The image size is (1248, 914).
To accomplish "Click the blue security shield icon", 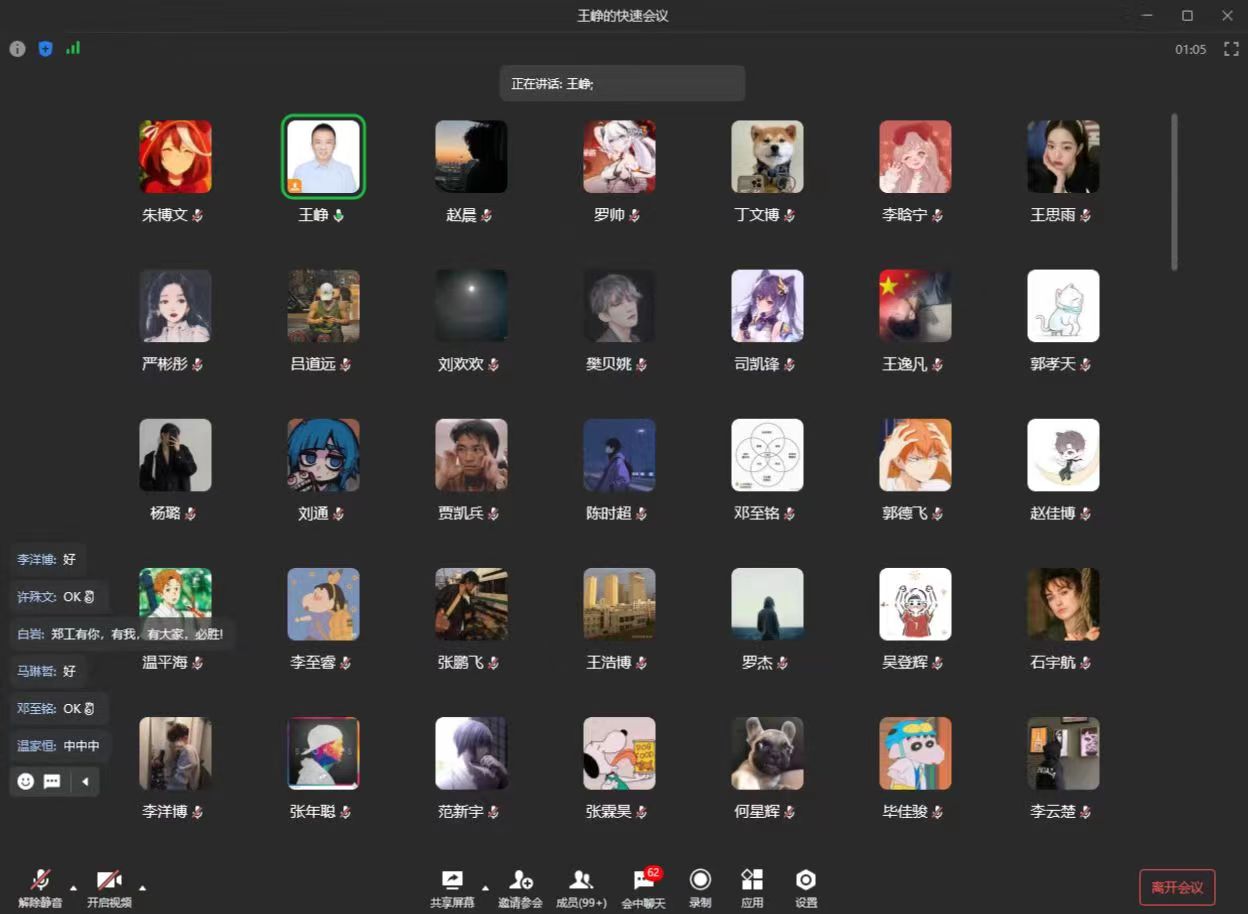I will coord(45,49).
